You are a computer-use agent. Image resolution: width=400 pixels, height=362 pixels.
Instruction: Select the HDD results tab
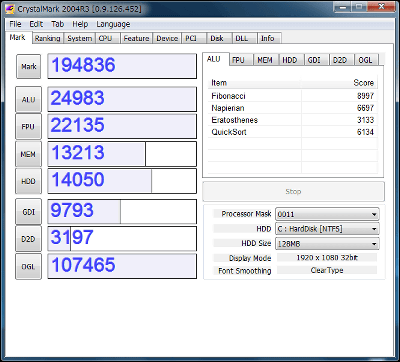click(x=290, y=60)
